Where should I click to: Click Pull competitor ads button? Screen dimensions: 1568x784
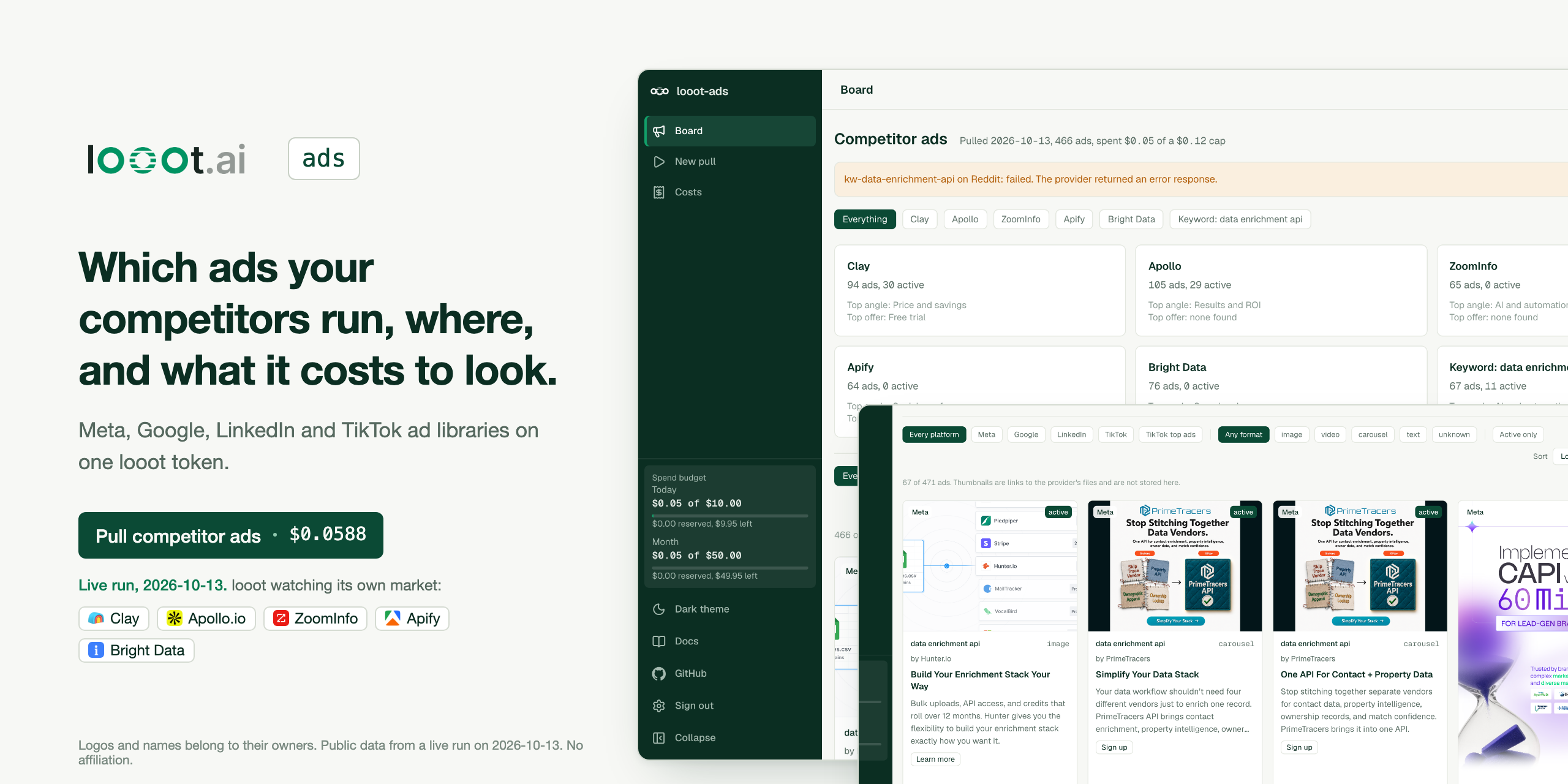231,535
